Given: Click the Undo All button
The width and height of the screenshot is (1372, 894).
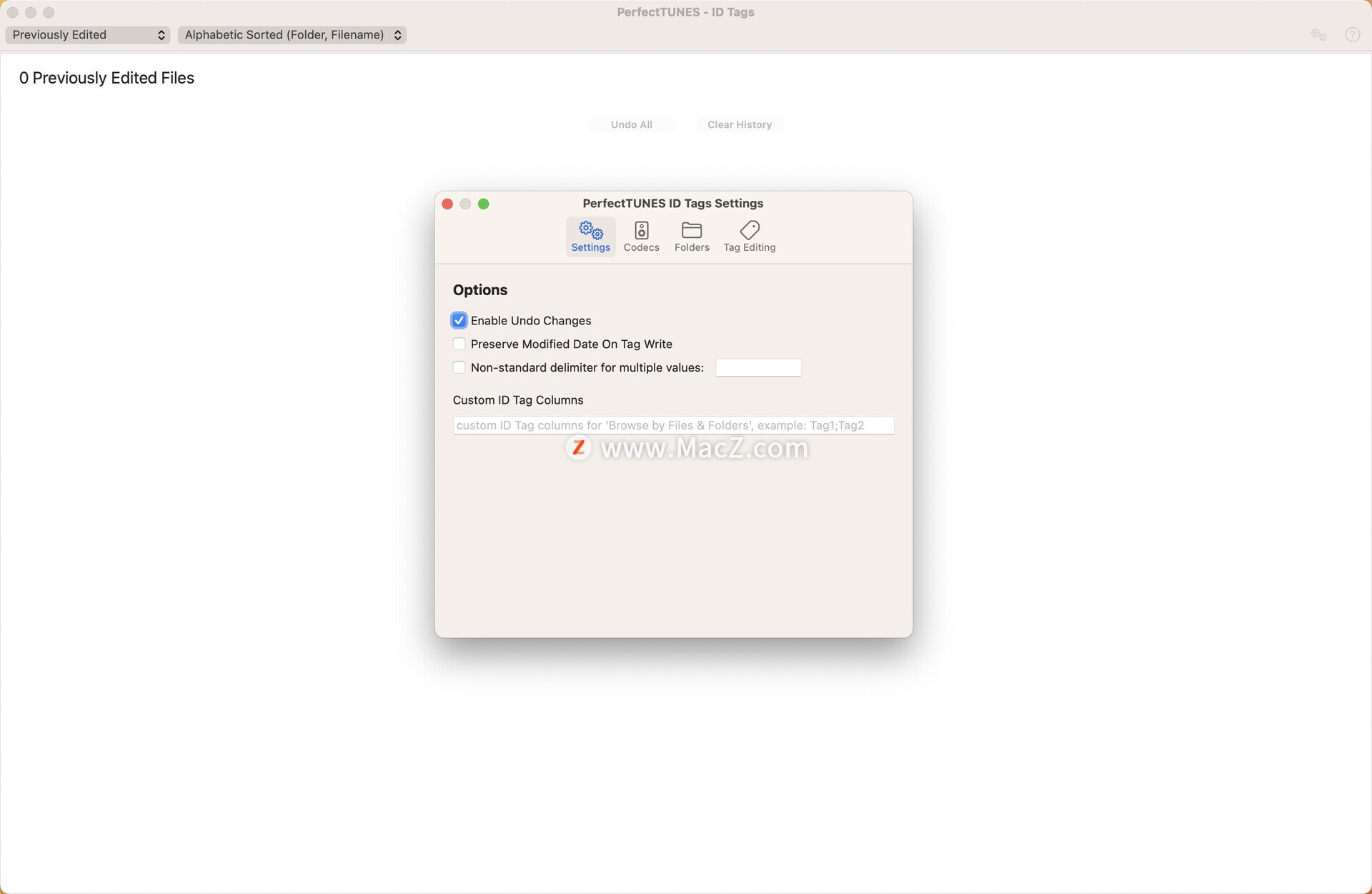Looking at the screenshot, I should [632, 124].
